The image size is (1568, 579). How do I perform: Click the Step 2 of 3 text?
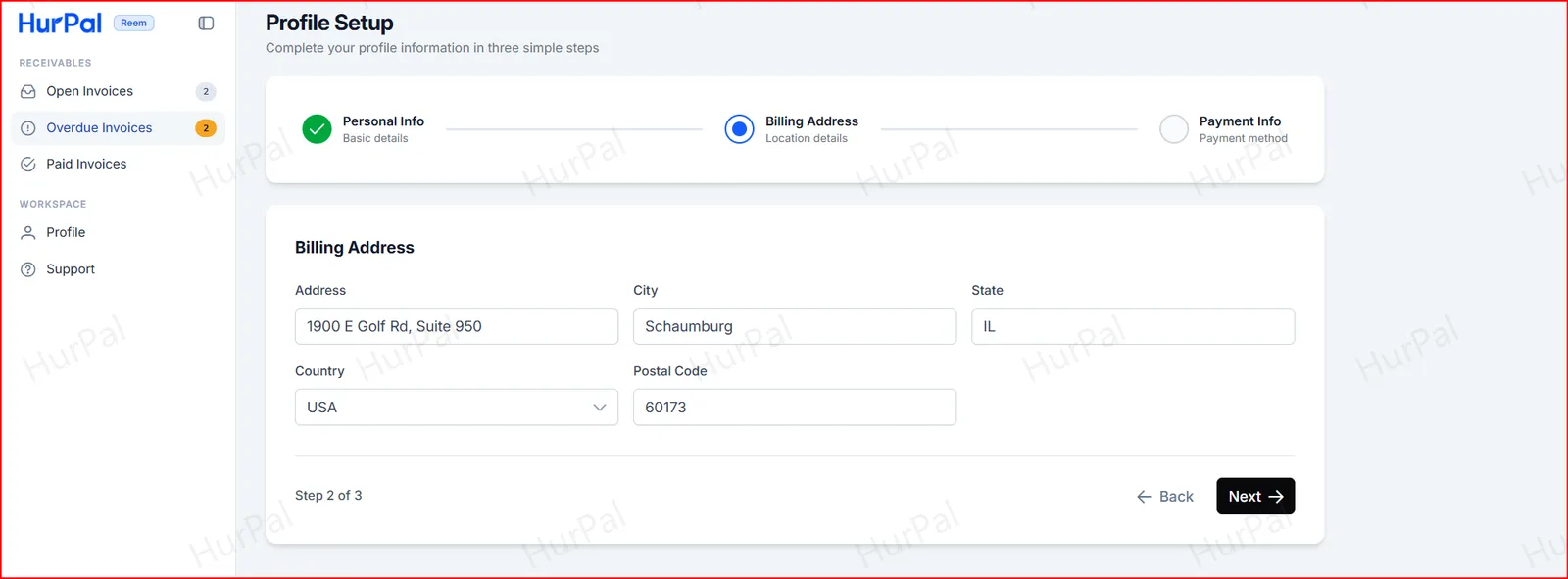tap(328, 496)
